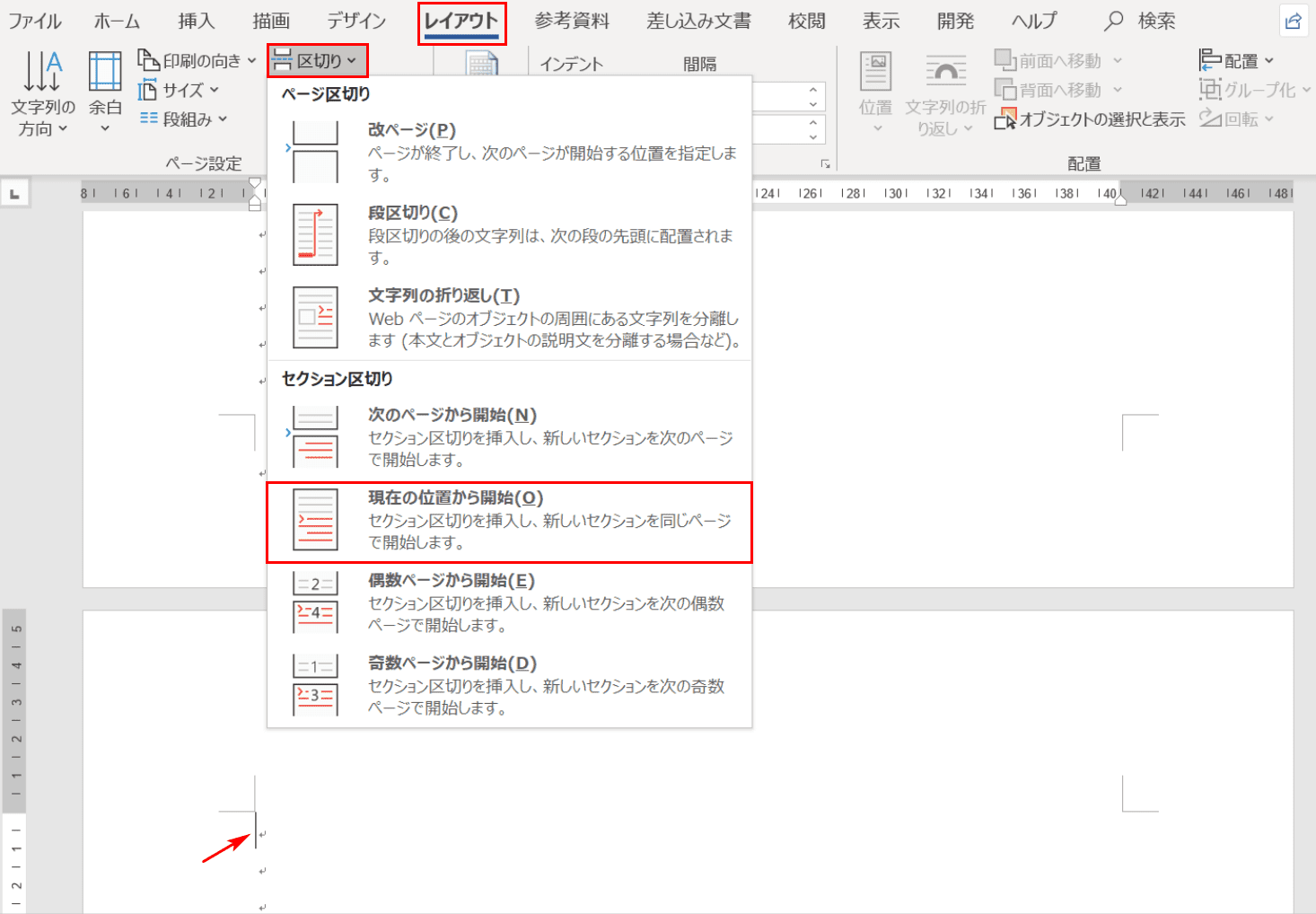The image size is (1316, 914).
Task: Click the 現在の位置から開始 icon
Action: coord(315,519)
